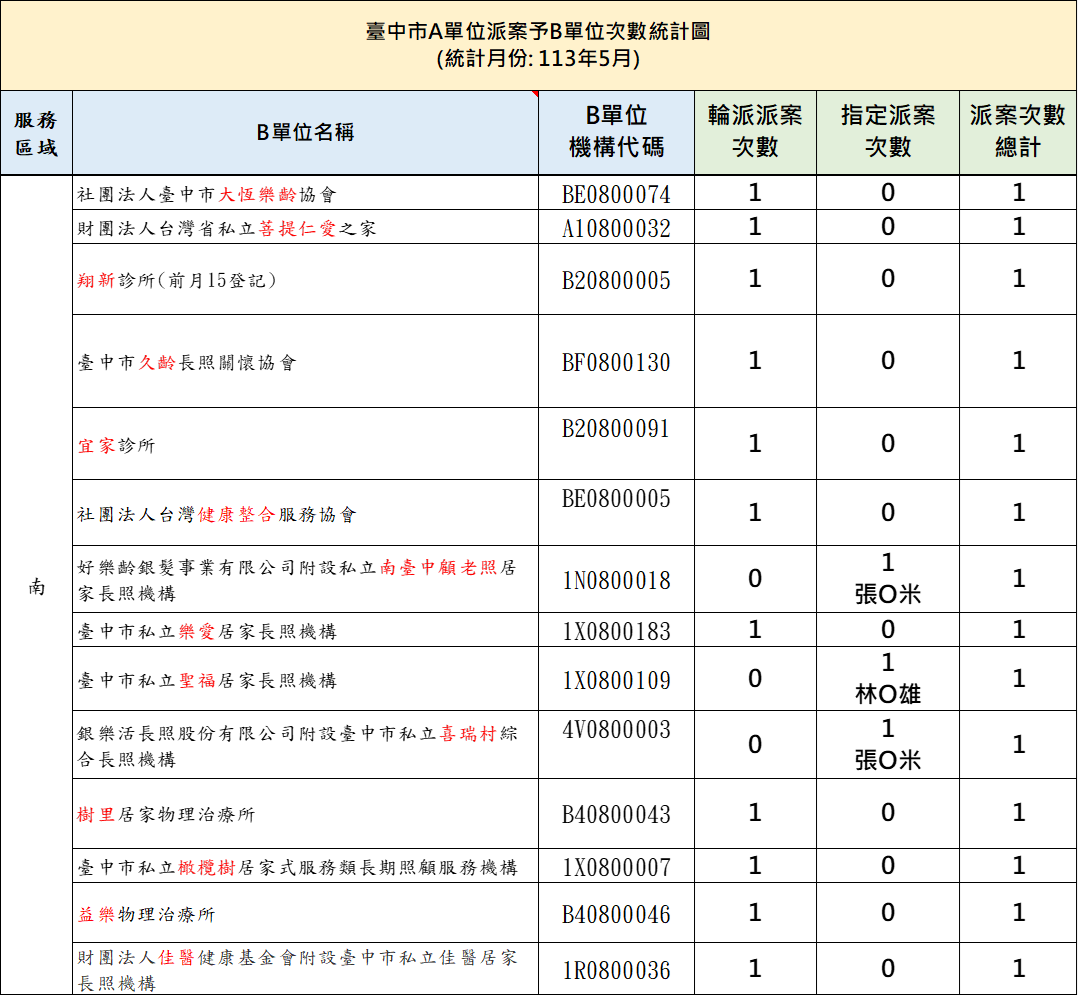Select cell 臺中市久齡長照關懷協會
Image resolution: width=1078 pixels, height=996 pixels.
tap(305, 362)
